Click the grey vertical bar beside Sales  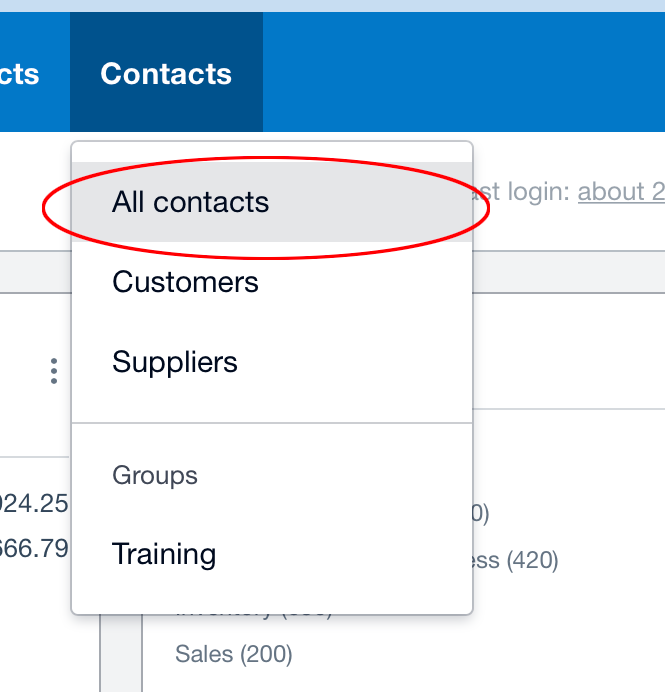coord(121,654)
